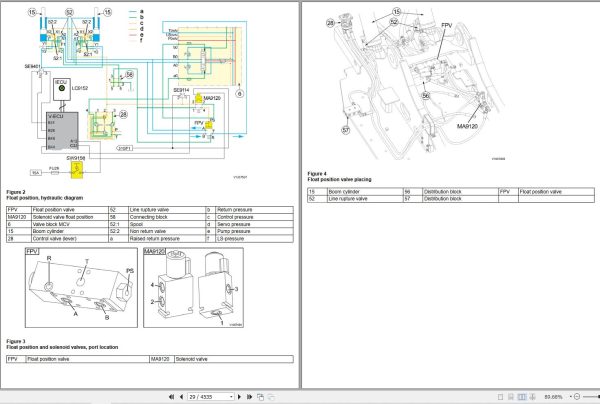
Task: Click the IECU LC9152 component in diagram
Action: pos(62,90)
